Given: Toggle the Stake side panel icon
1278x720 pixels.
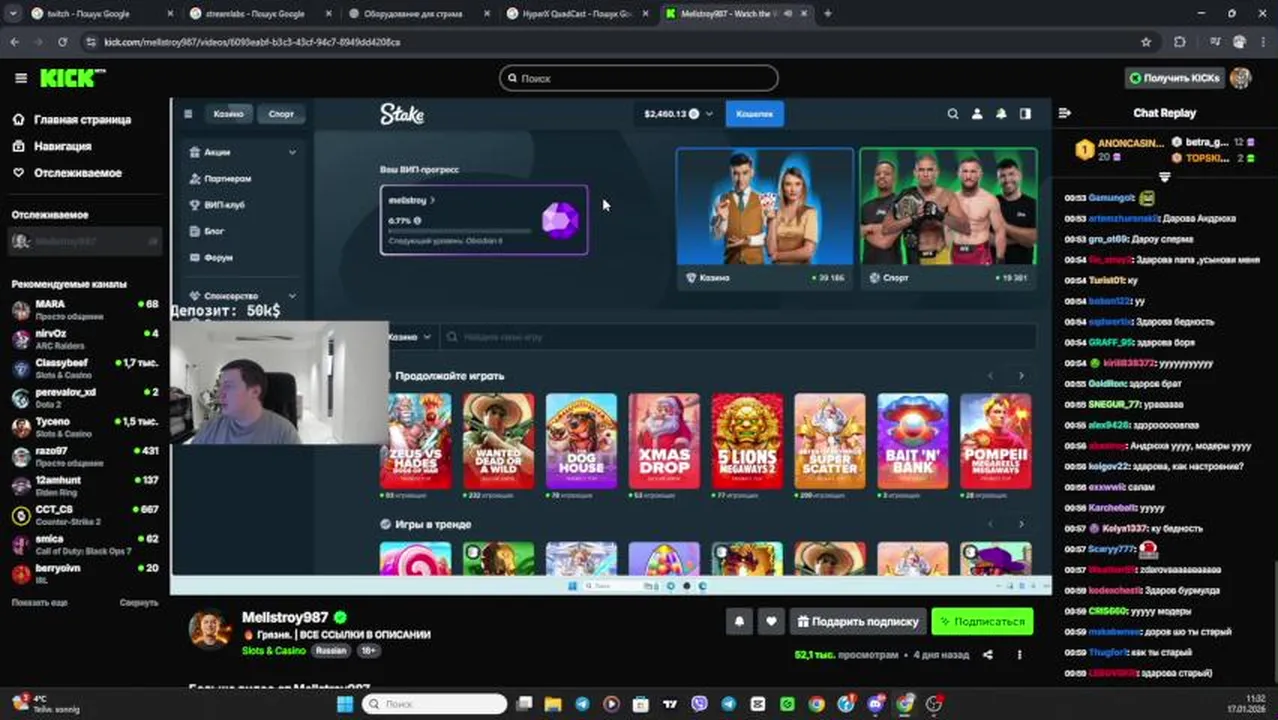Looking at the screenshot, I should coord(1025,114).
